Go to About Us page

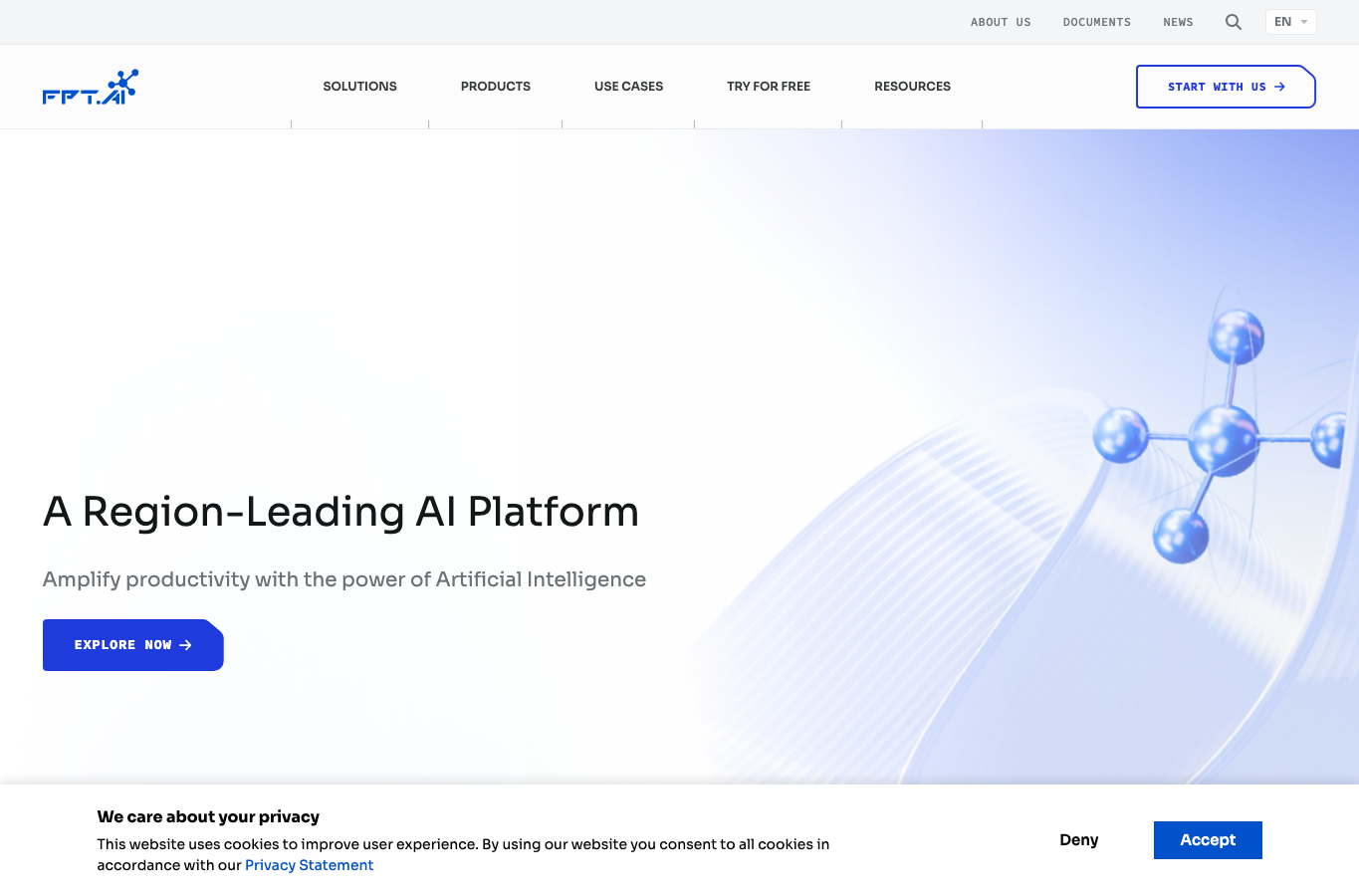tap(1001, 22)
